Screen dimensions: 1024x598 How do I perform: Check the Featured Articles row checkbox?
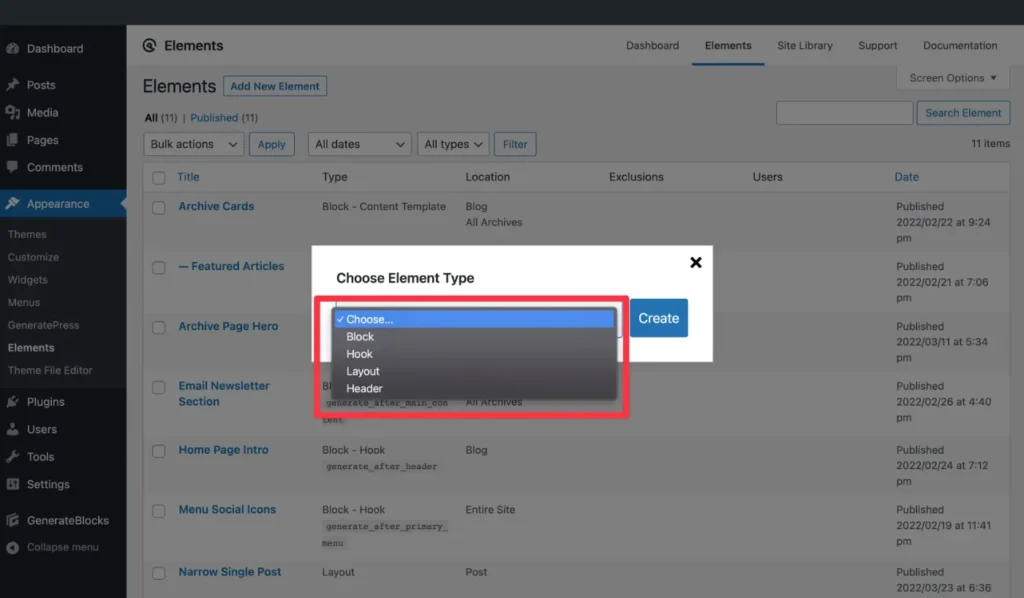(x=159, y=268)
